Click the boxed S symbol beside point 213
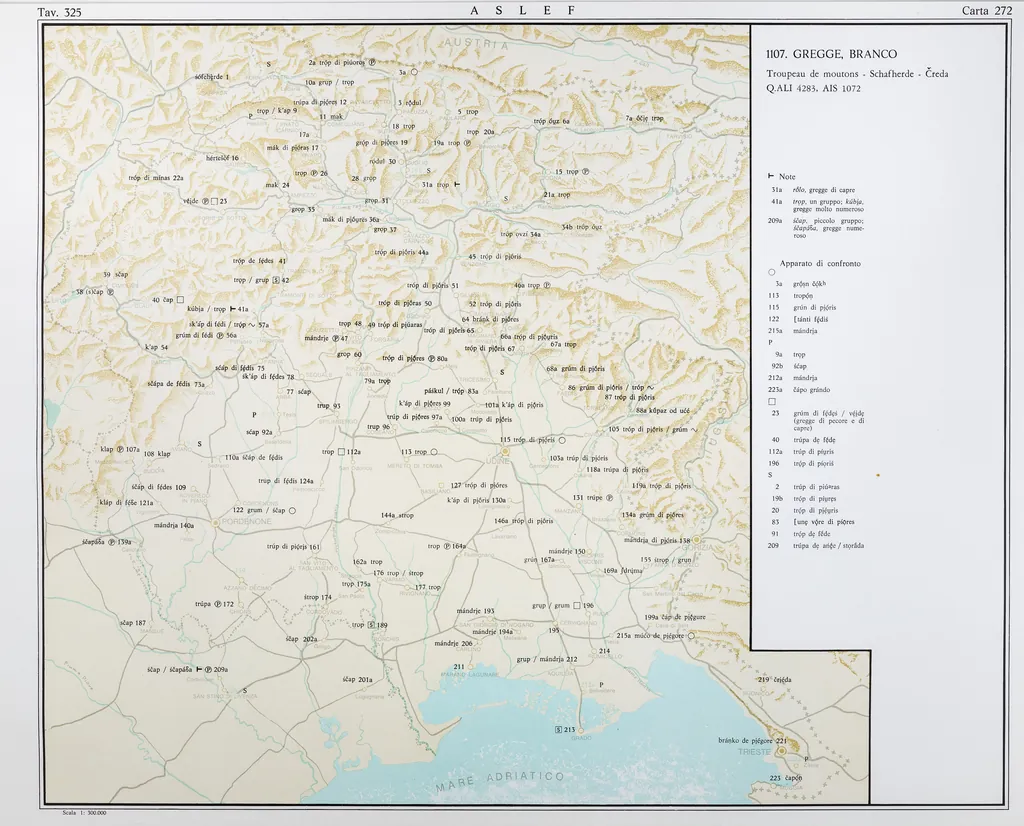This screenshot has width=1024, height=826. point(558,730)
